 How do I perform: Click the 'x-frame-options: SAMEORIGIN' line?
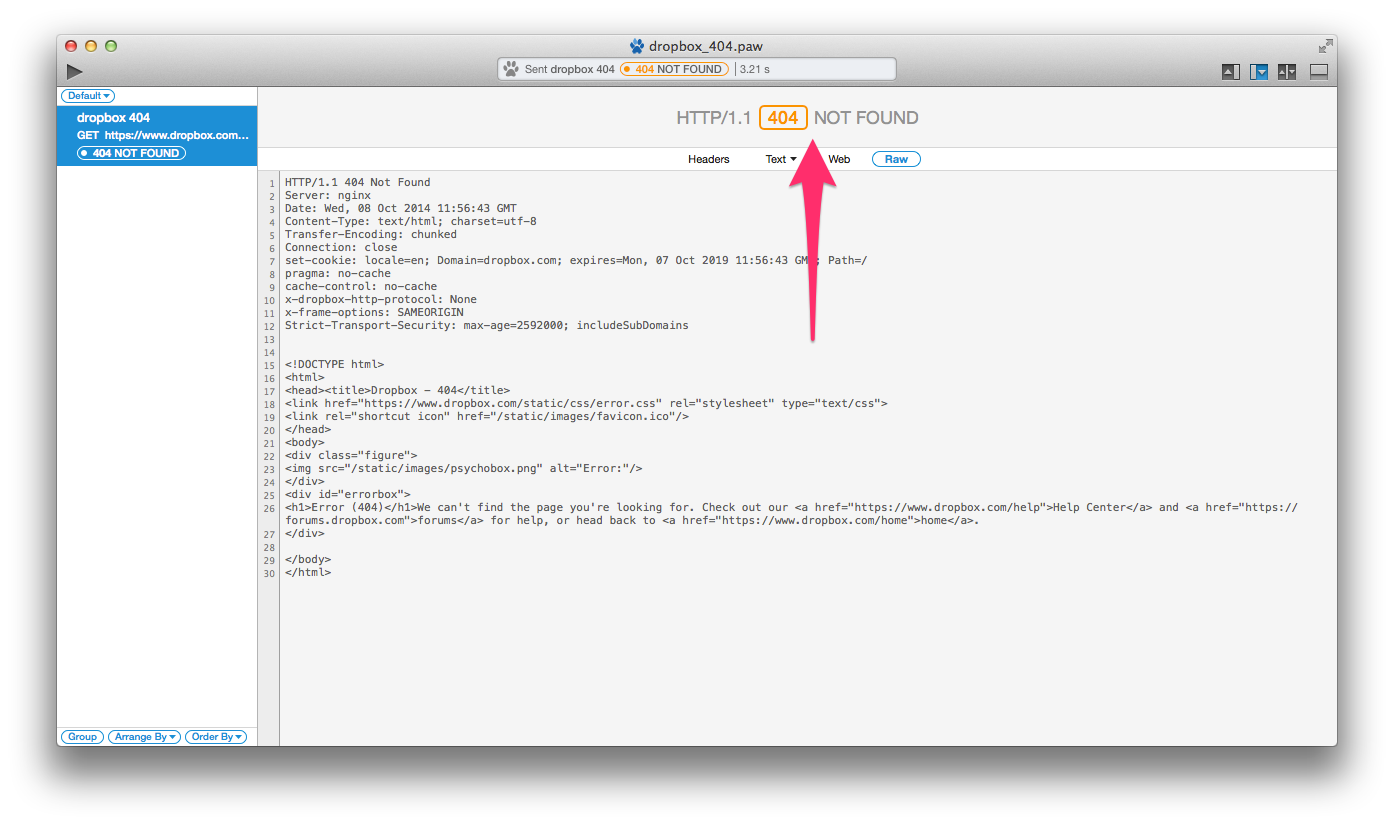[374, 313]
